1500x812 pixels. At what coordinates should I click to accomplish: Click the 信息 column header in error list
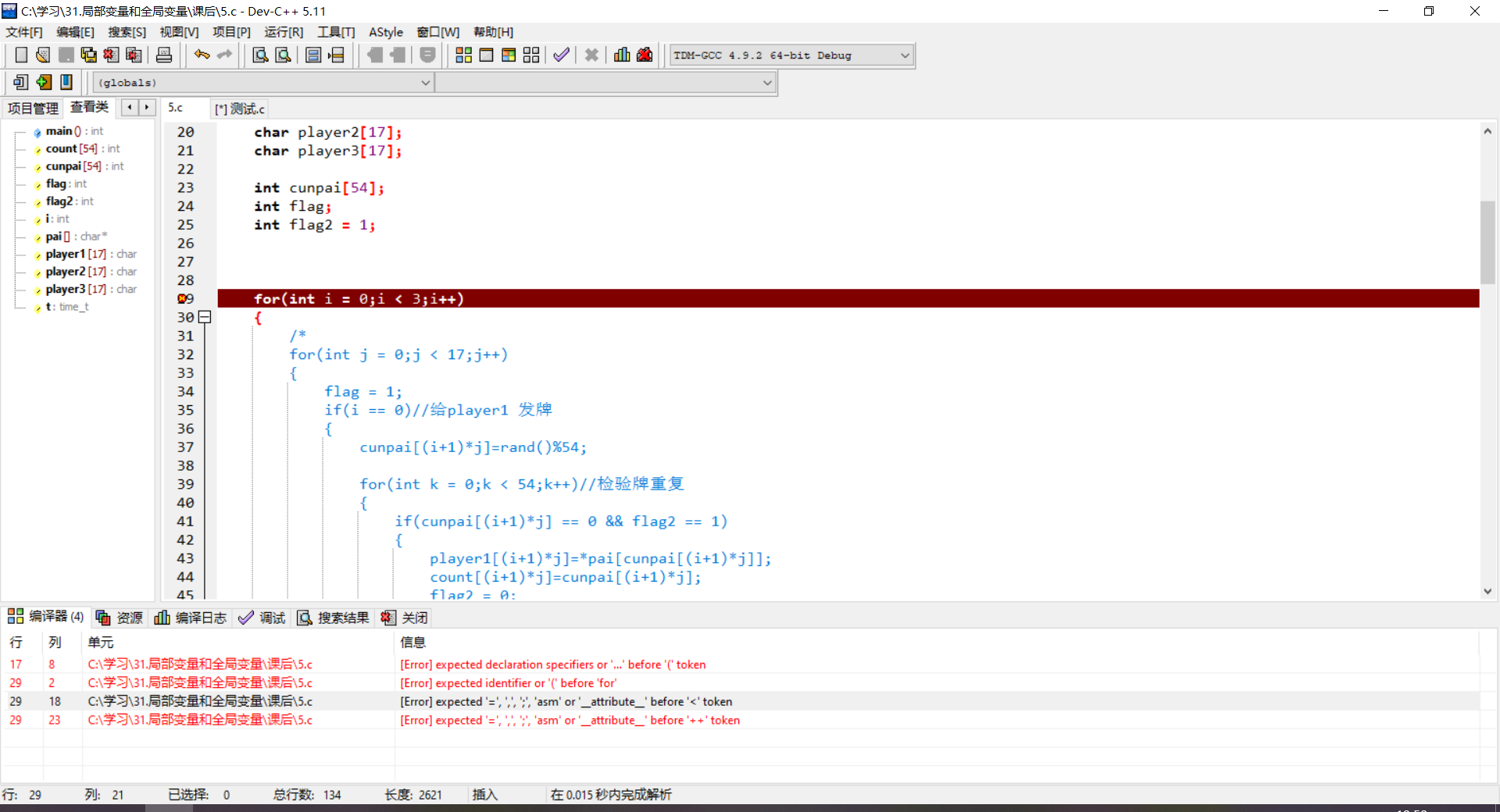click(936, 643)
